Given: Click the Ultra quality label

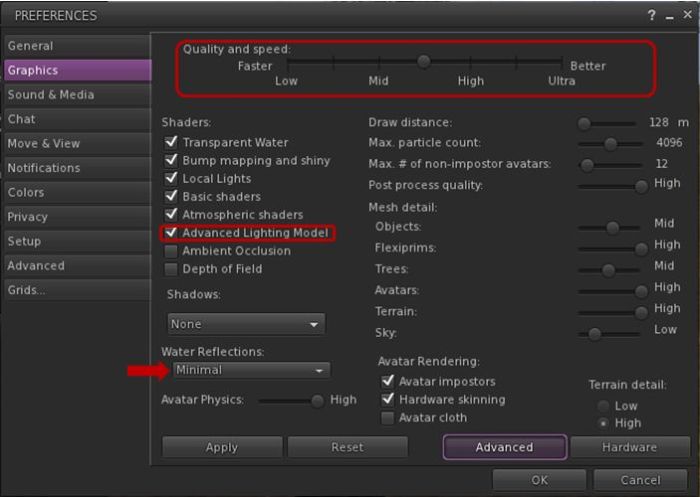Looking at the screenshot, I should click(562, 81).
